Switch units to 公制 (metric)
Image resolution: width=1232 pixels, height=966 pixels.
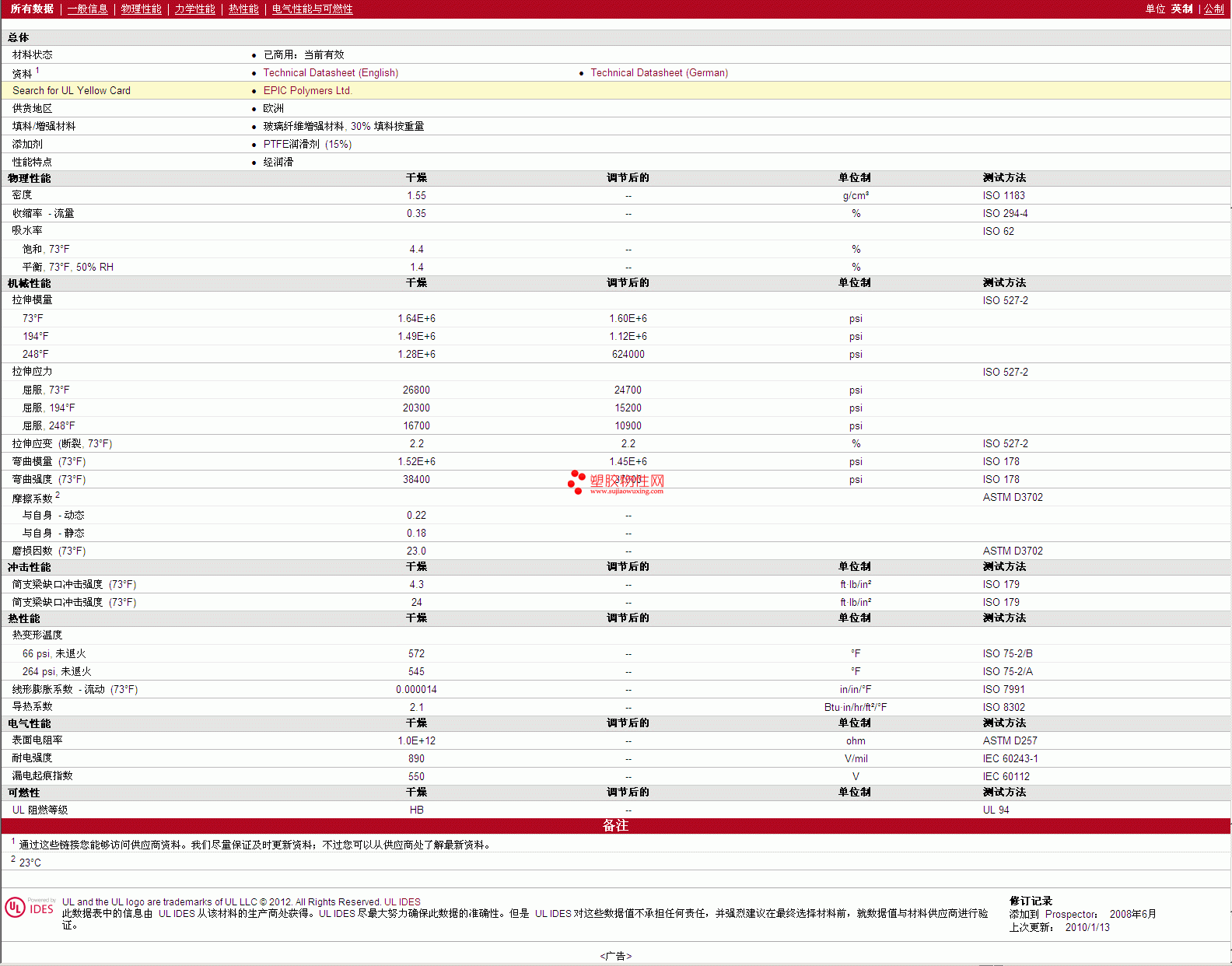[1213, 9]
